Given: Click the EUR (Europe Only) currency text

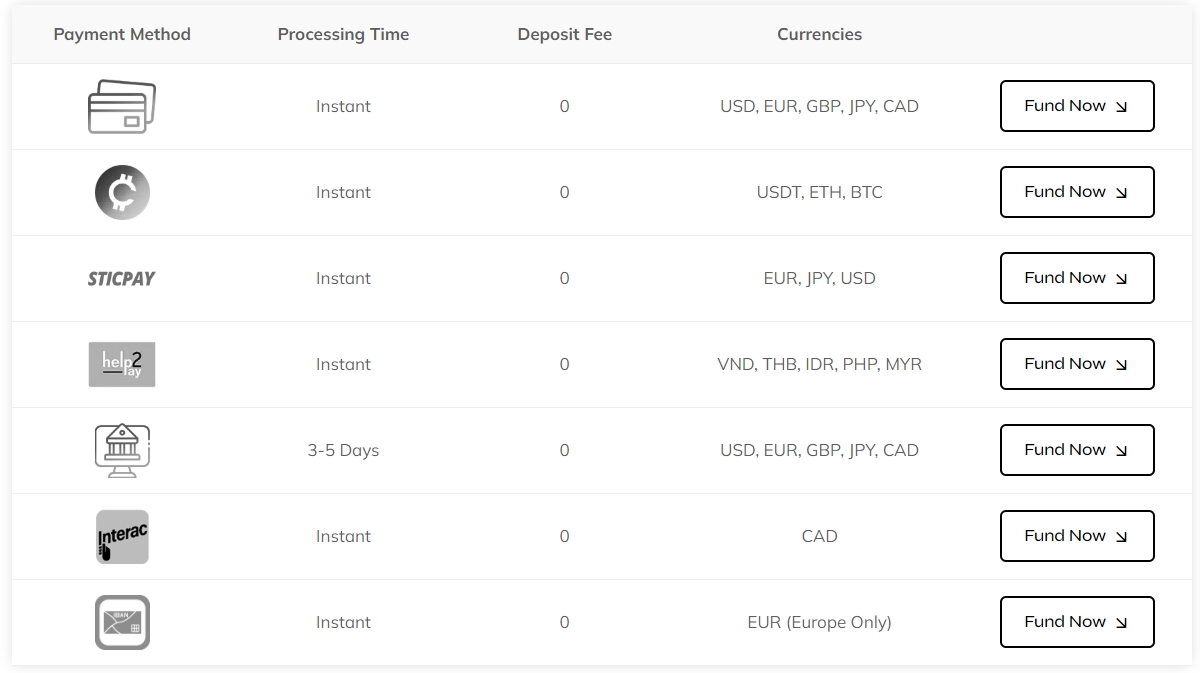Looking at the screenshot, I should [x=819, y=621].
